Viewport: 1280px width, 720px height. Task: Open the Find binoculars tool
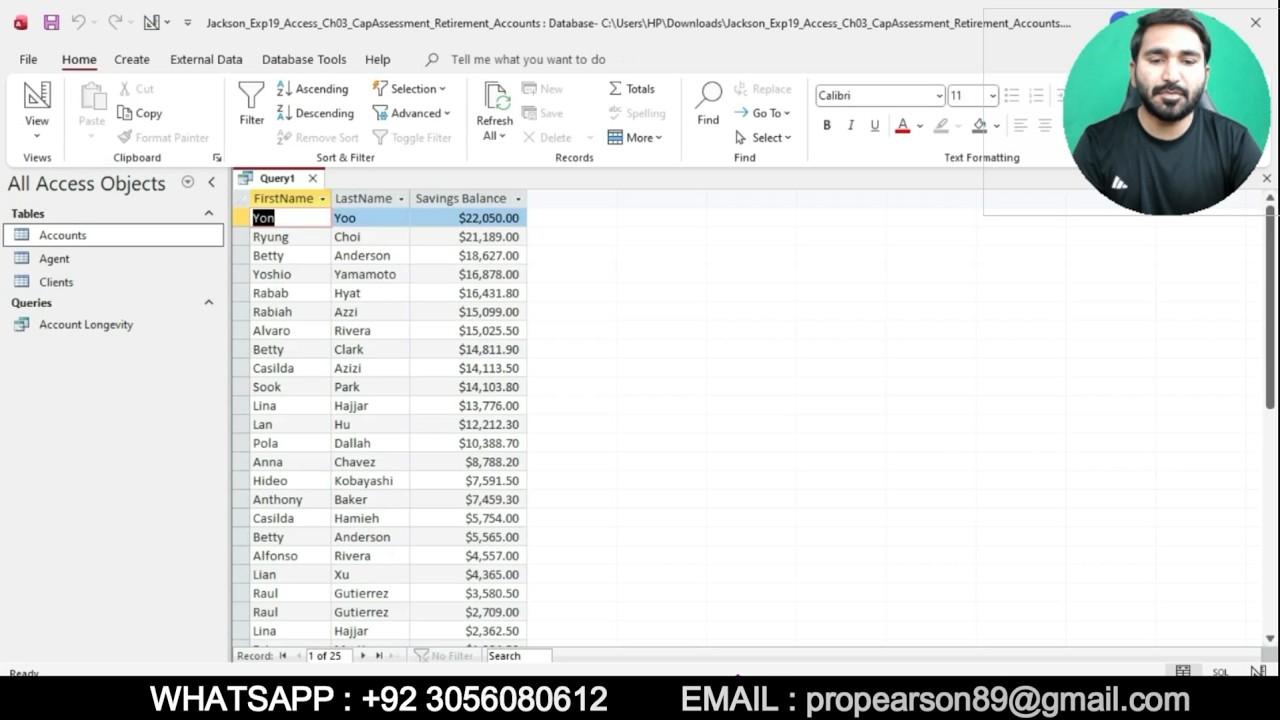coord(708,104)
